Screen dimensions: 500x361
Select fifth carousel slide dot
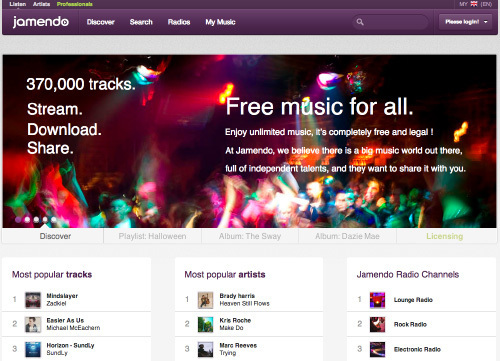(x=54, y=219)
